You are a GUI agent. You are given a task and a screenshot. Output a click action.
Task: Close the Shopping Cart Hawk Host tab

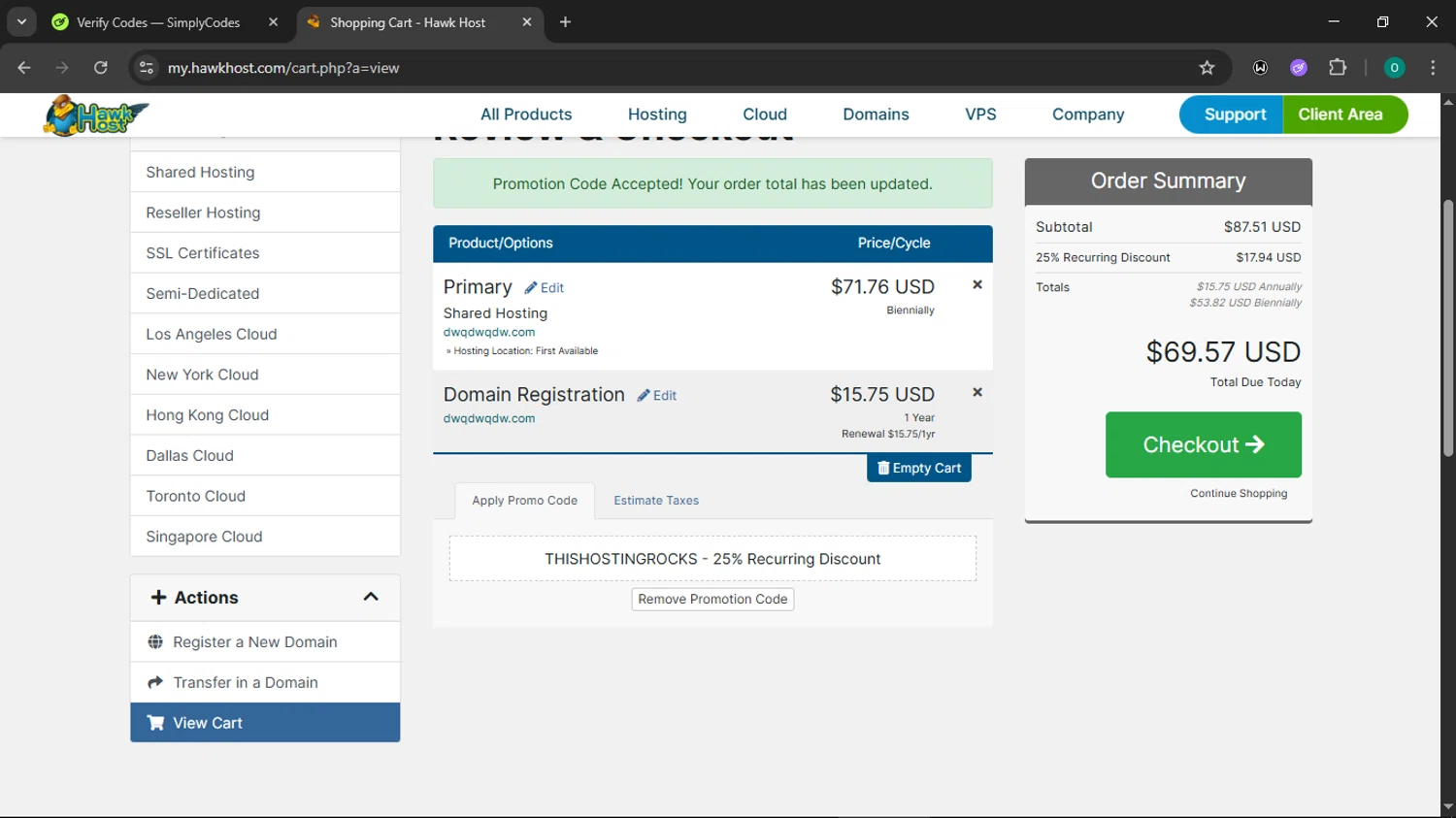[527, 22]
